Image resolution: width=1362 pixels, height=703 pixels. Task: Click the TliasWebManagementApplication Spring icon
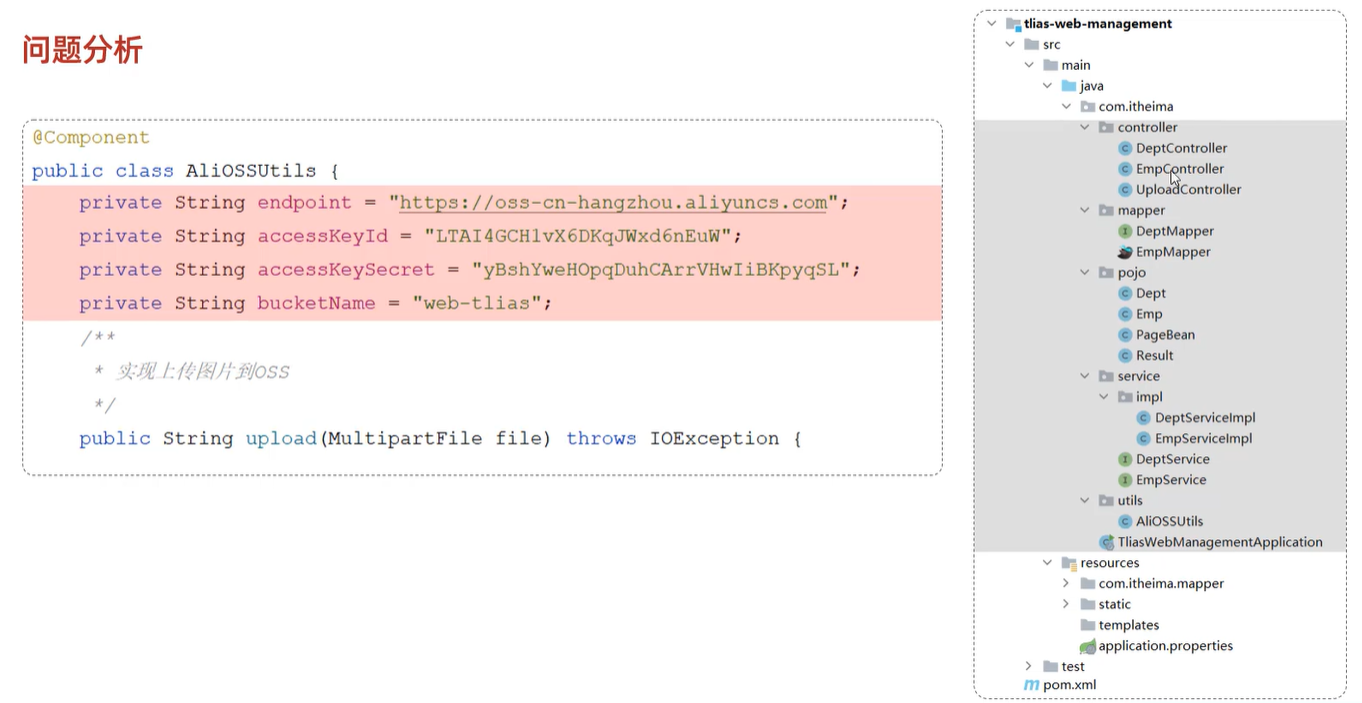click(x=1107, y=542)
